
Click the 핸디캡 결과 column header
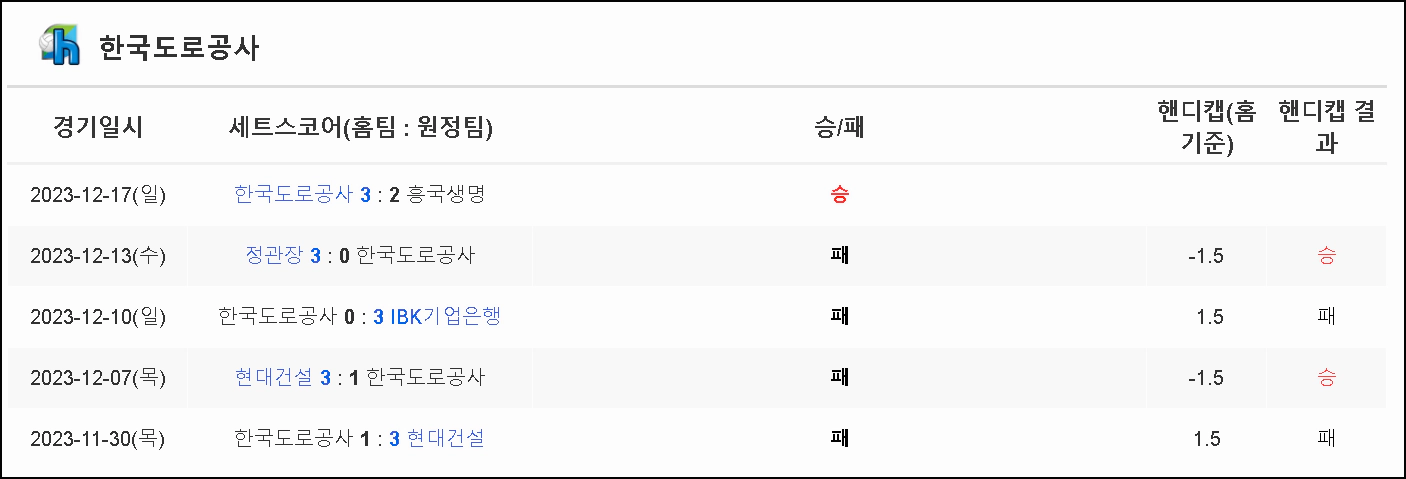click(x=1326, y=128)
